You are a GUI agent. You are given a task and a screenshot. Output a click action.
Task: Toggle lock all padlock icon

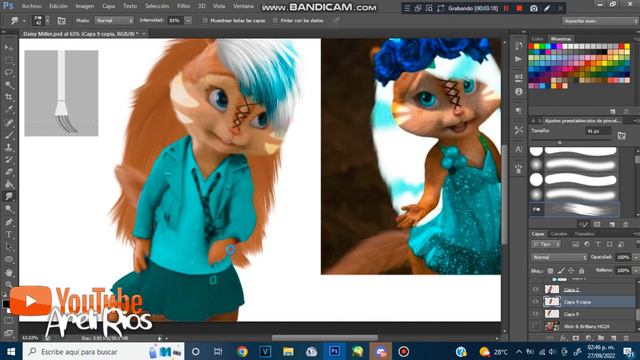tap(582, 271)
